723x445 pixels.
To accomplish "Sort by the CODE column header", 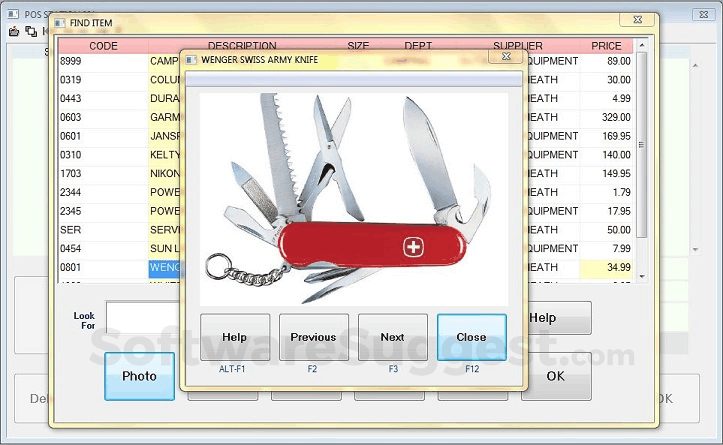I will pyautogui.click(x=103, y=46).
